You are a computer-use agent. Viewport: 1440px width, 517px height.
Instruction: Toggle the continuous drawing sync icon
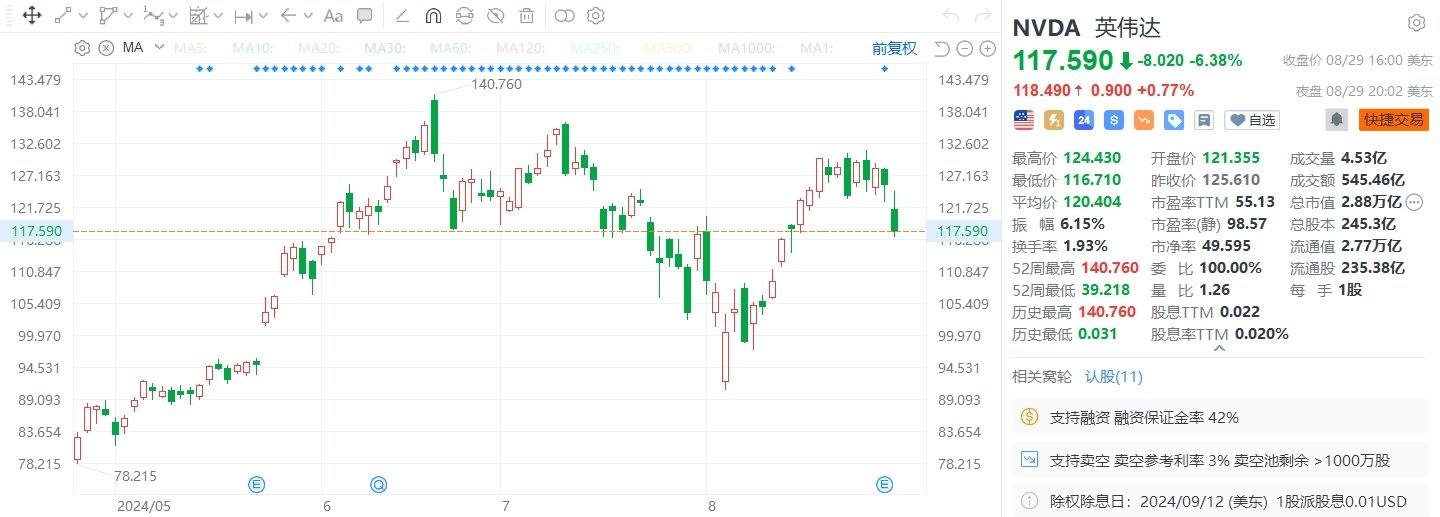pos(464,15)
